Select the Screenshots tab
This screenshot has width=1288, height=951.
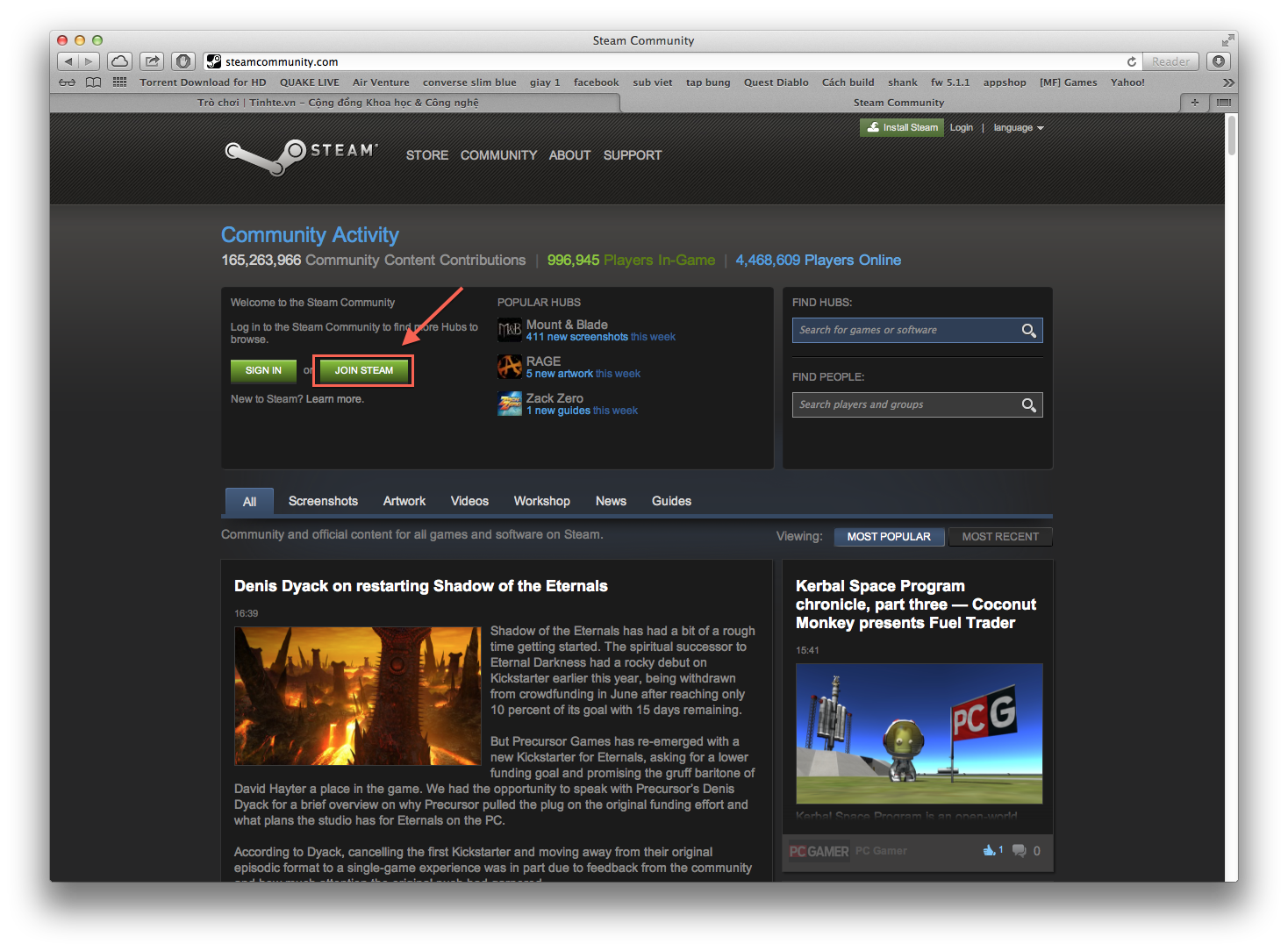pos(323,501)
